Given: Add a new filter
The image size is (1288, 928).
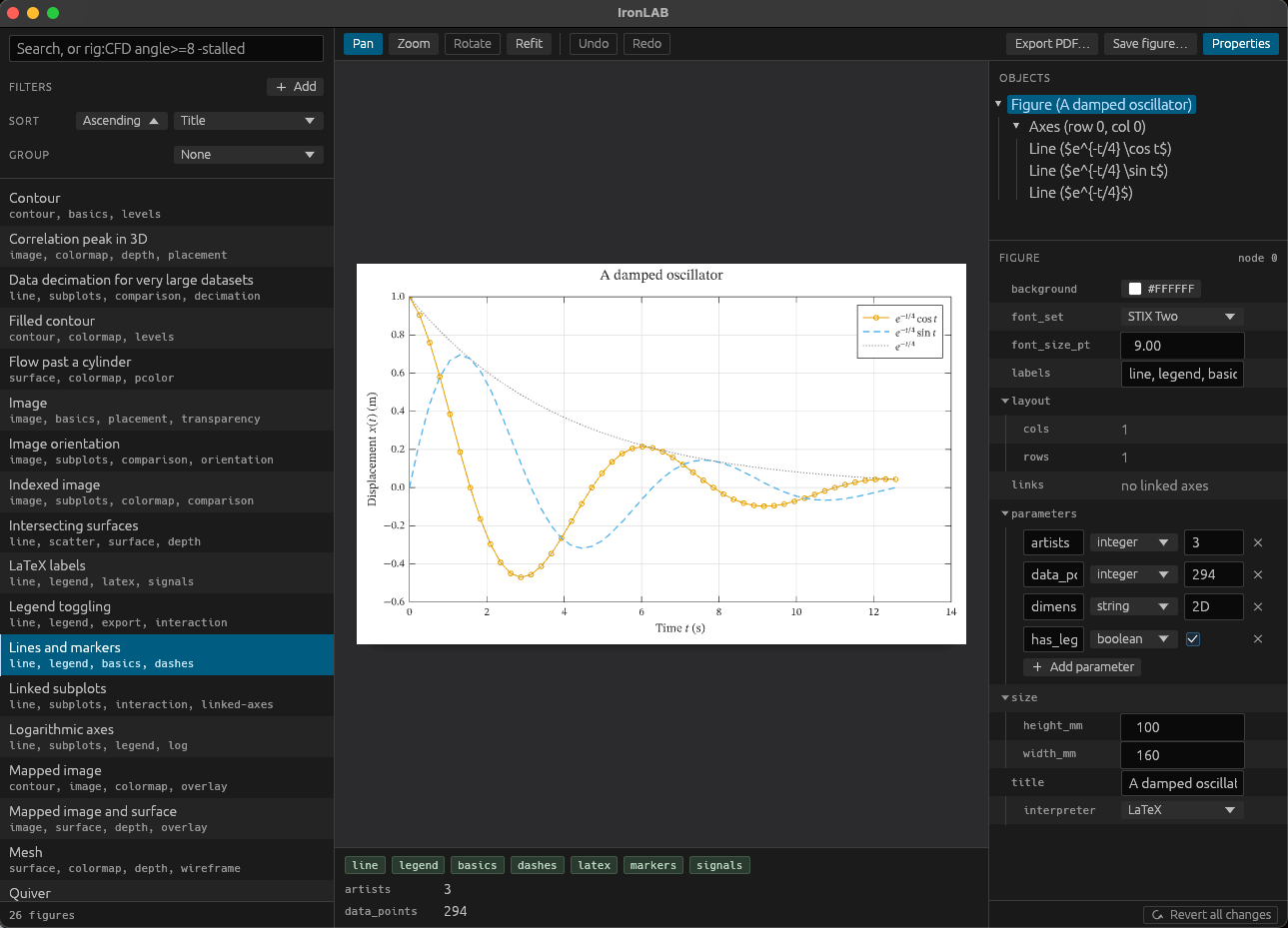Looking at the screenshot, I should (x=296, y=87).
